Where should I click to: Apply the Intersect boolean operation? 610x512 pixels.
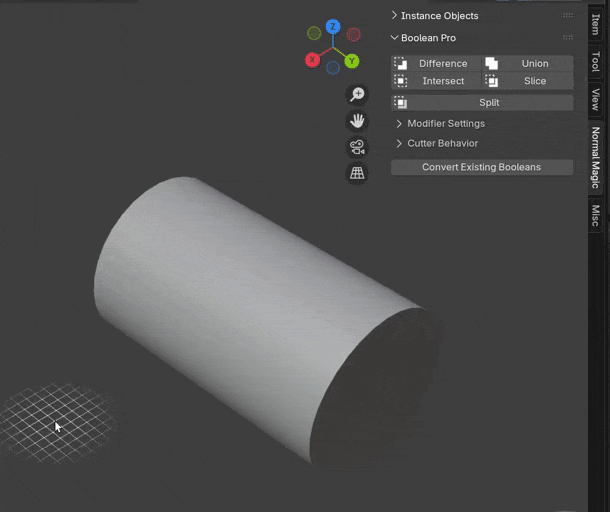click(x=434, y=81)
